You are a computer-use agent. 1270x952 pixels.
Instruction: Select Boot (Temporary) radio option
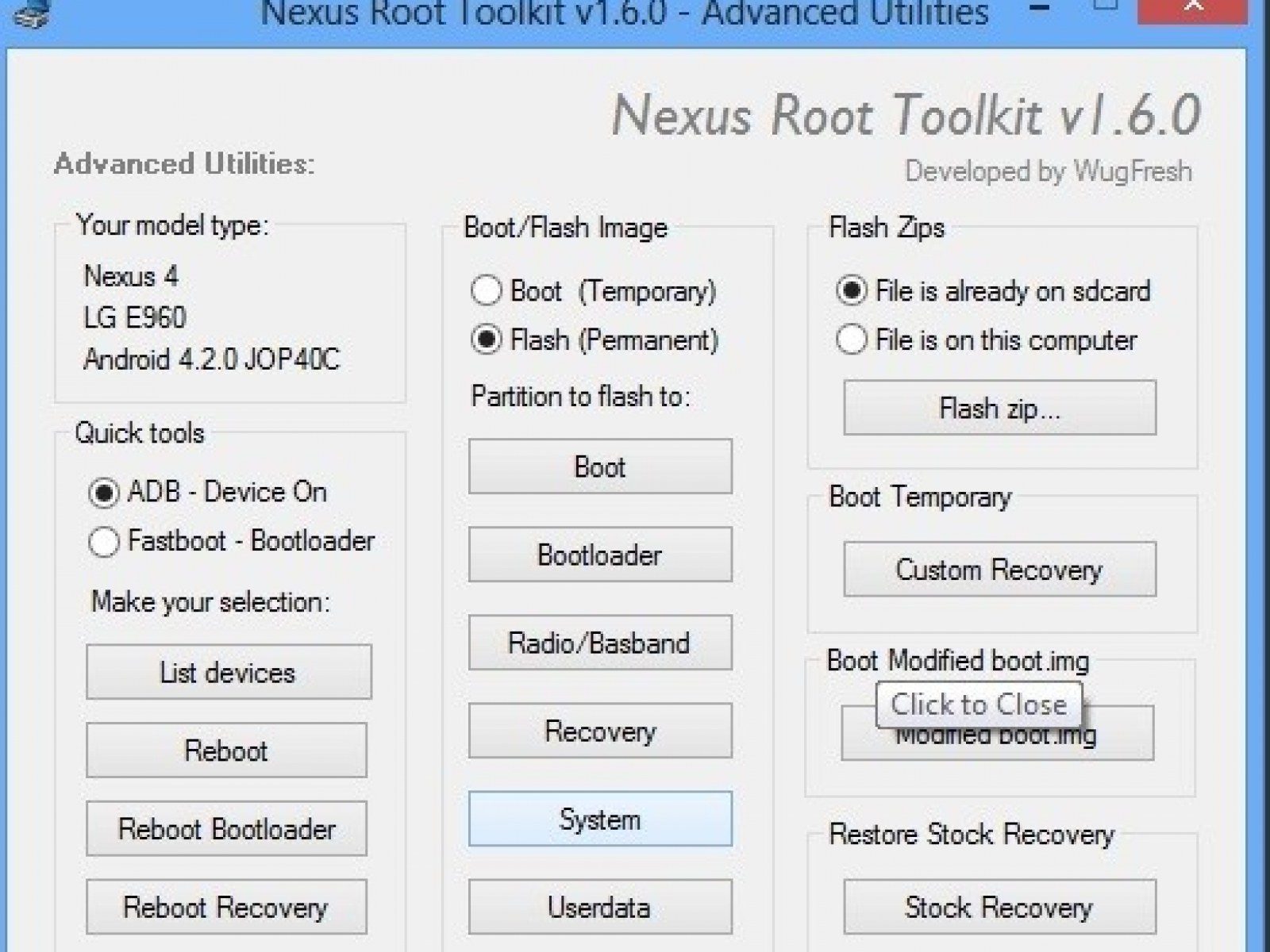click(x=594, y=291)
